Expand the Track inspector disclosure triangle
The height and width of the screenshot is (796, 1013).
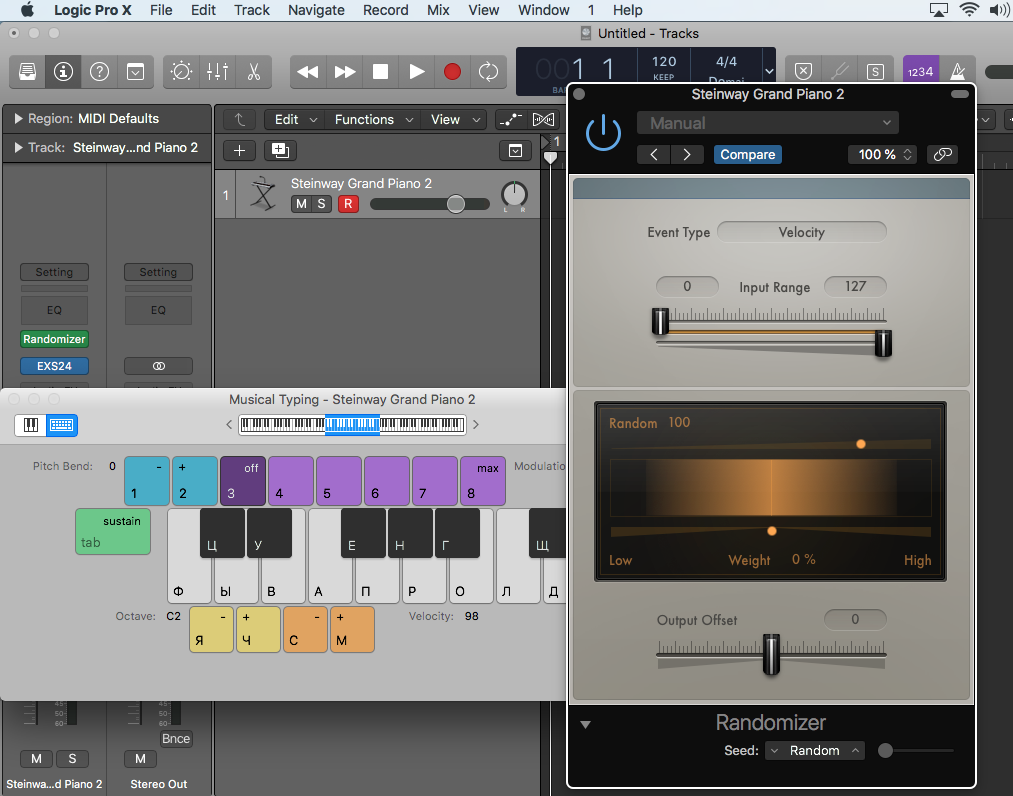pos(18,148)
